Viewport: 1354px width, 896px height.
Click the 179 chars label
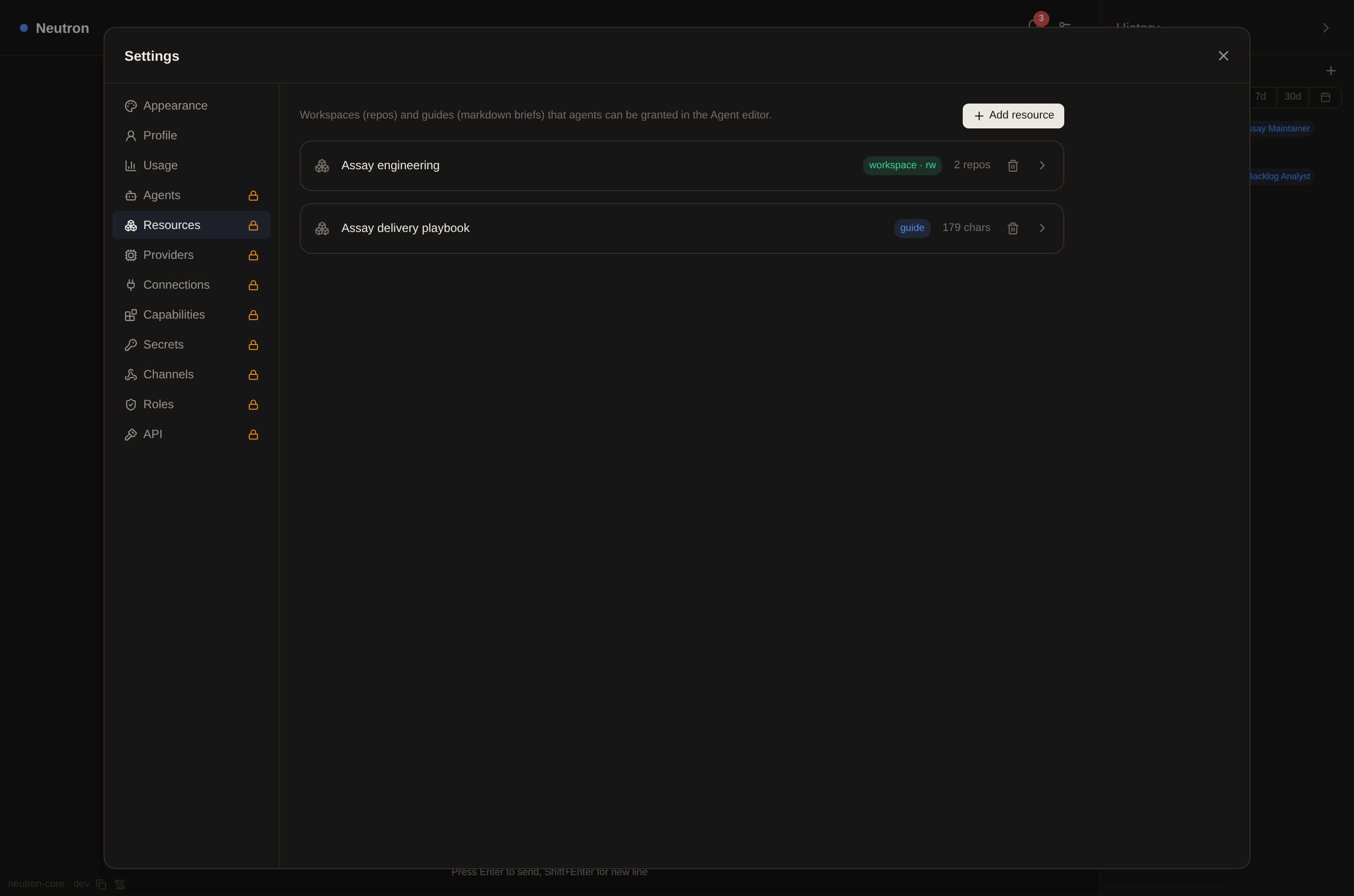(x=966, y=227)
